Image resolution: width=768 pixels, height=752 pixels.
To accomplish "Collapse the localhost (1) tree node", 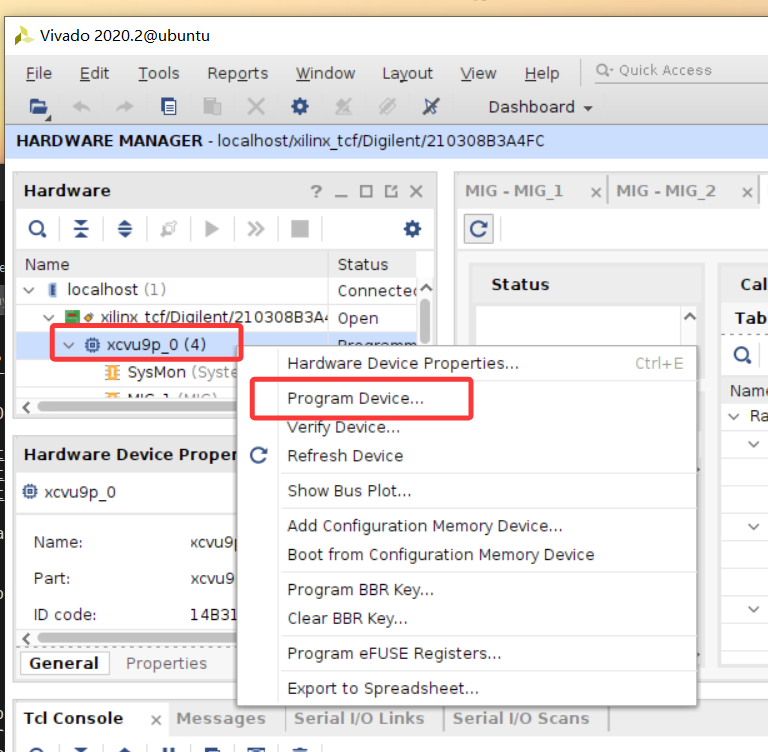I will pos(29,290).
